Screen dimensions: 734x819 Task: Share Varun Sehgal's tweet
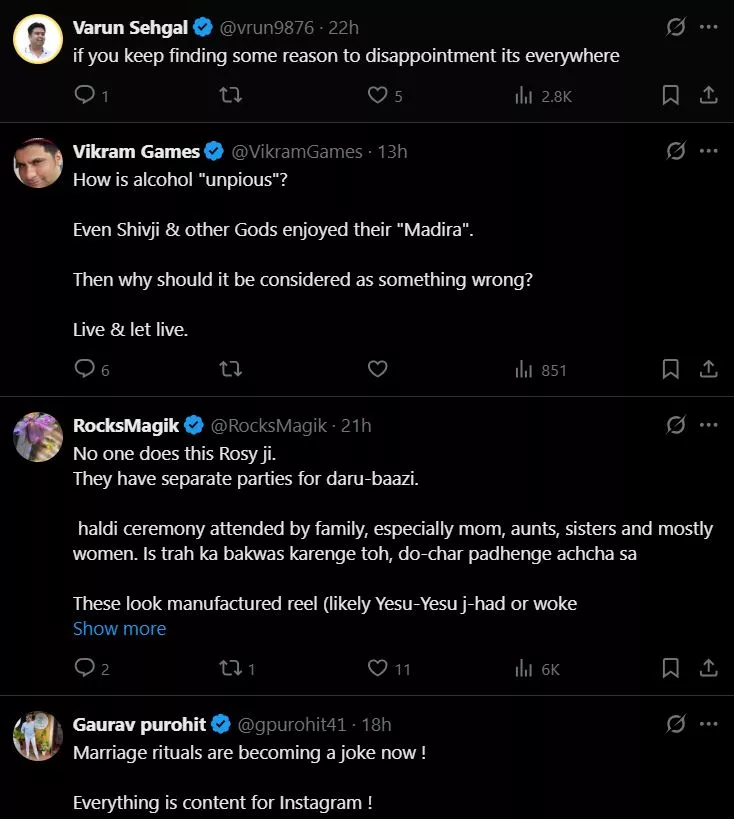[708, 95]
